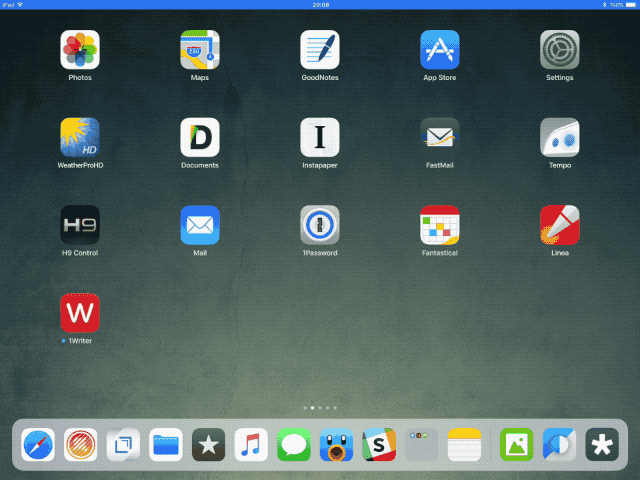Launch the asterisk app in dock
640x480 pixels.
pos(602,444)
